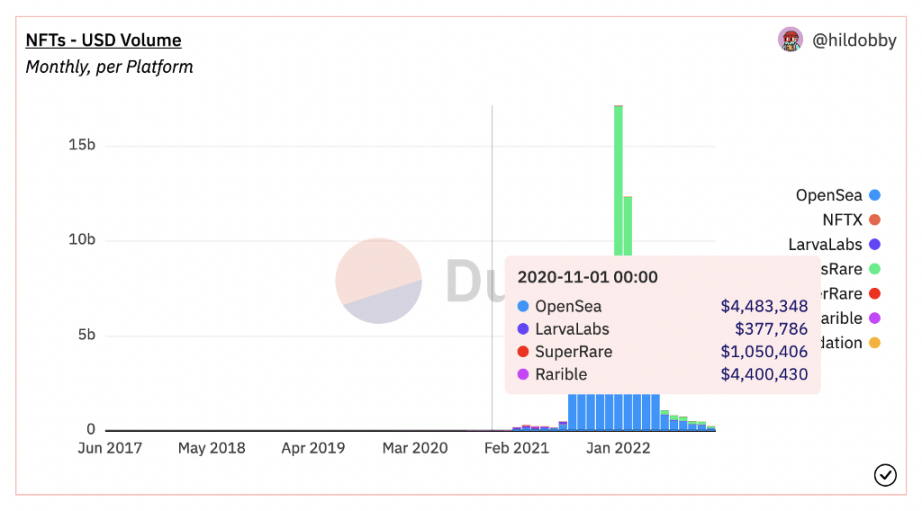Click the red SuperRare legend dot
The image size is (922, 511).
875,293
